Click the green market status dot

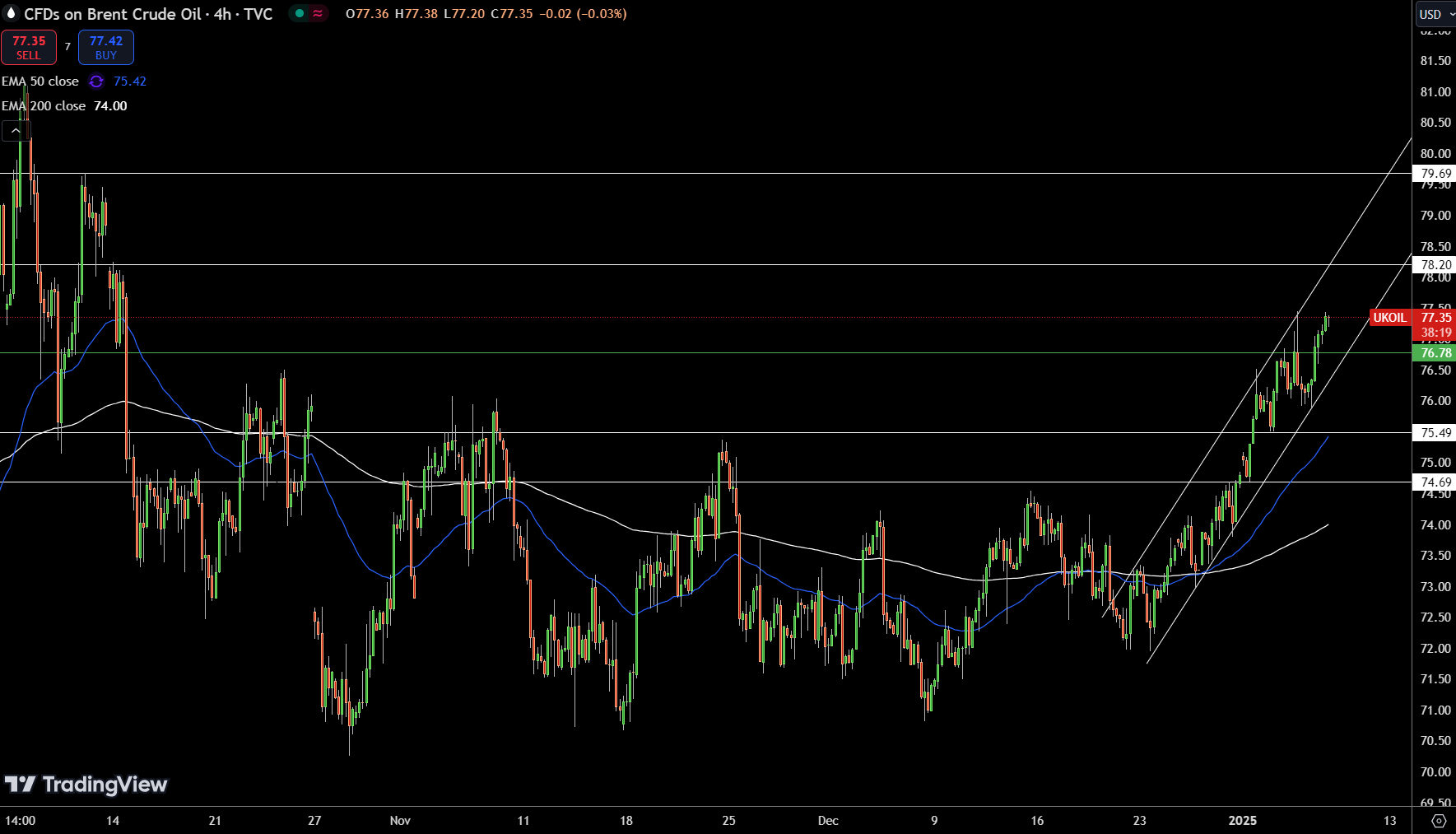[300, 13]
